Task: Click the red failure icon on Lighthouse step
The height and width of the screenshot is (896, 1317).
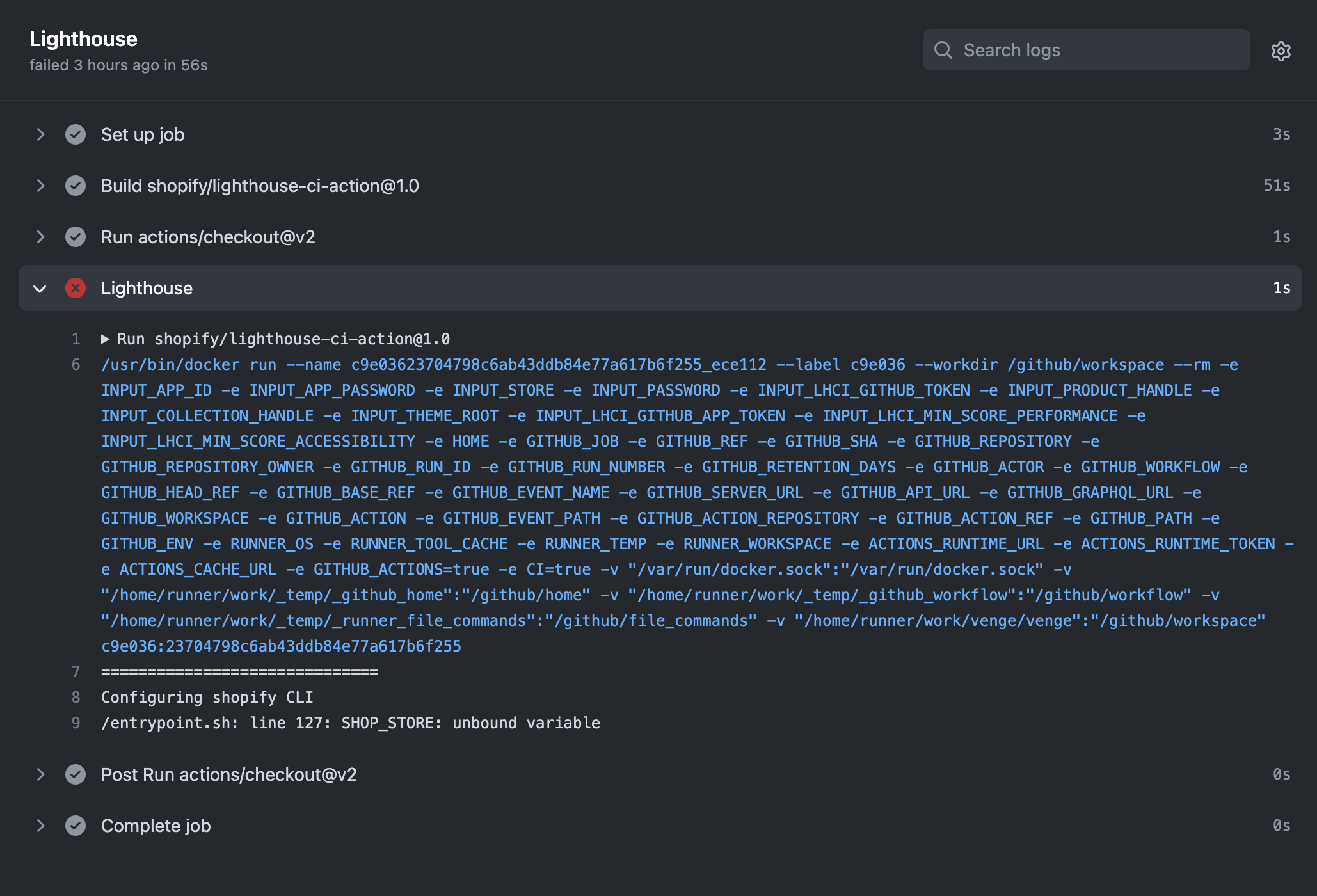Action: (76, 288)
